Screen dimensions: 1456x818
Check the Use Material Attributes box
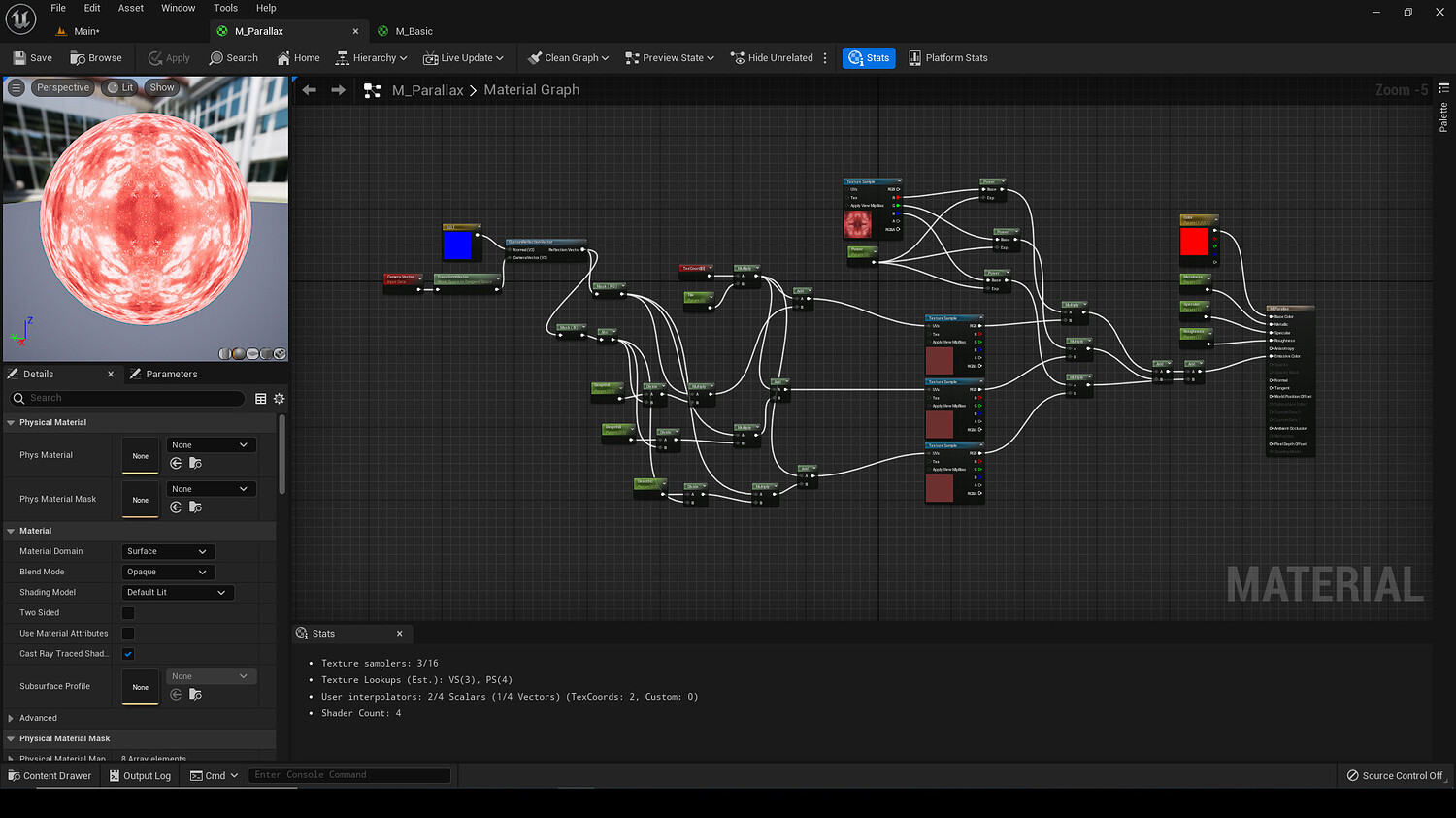(128, 634)
